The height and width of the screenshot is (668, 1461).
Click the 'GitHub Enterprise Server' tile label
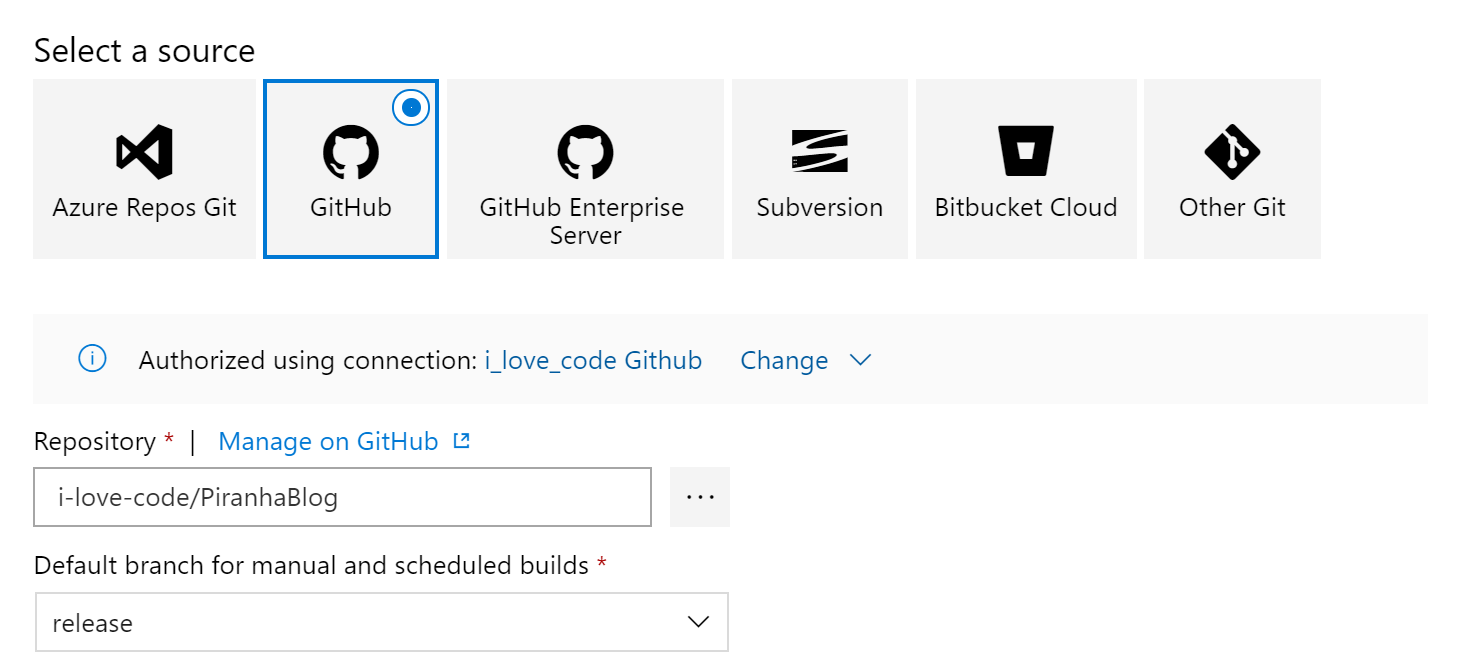coord(582,221)
